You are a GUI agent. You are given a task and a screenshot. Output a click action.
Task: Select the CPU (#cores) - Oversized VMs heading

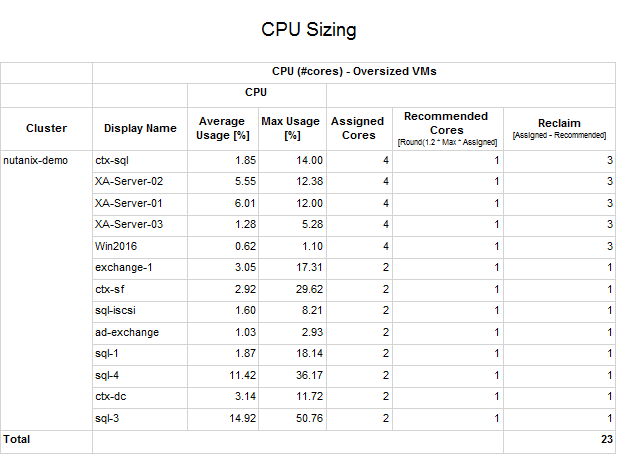354,72
